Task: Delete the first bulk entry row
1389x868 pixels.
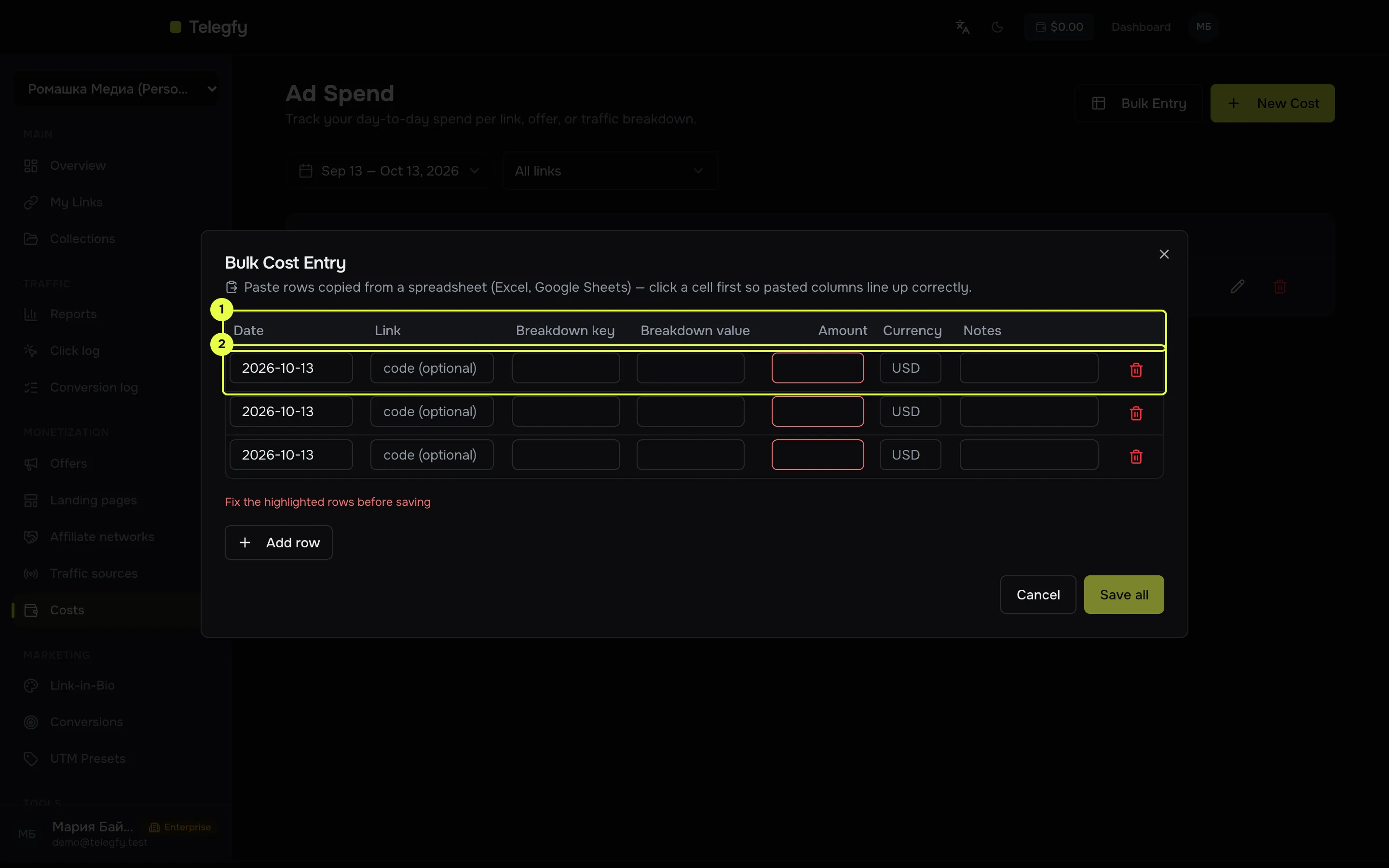Action: click(1136, 370)
